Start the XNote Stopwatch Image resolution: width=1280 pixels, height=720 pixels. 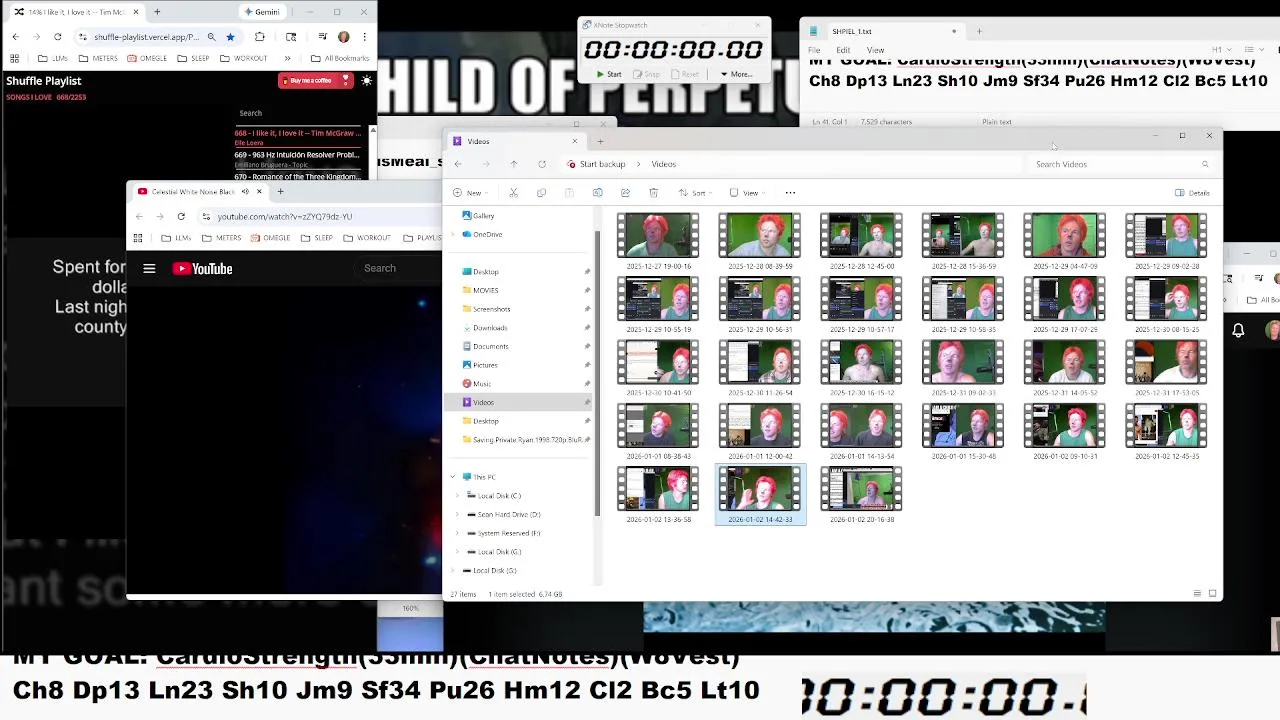pos(609,74)
